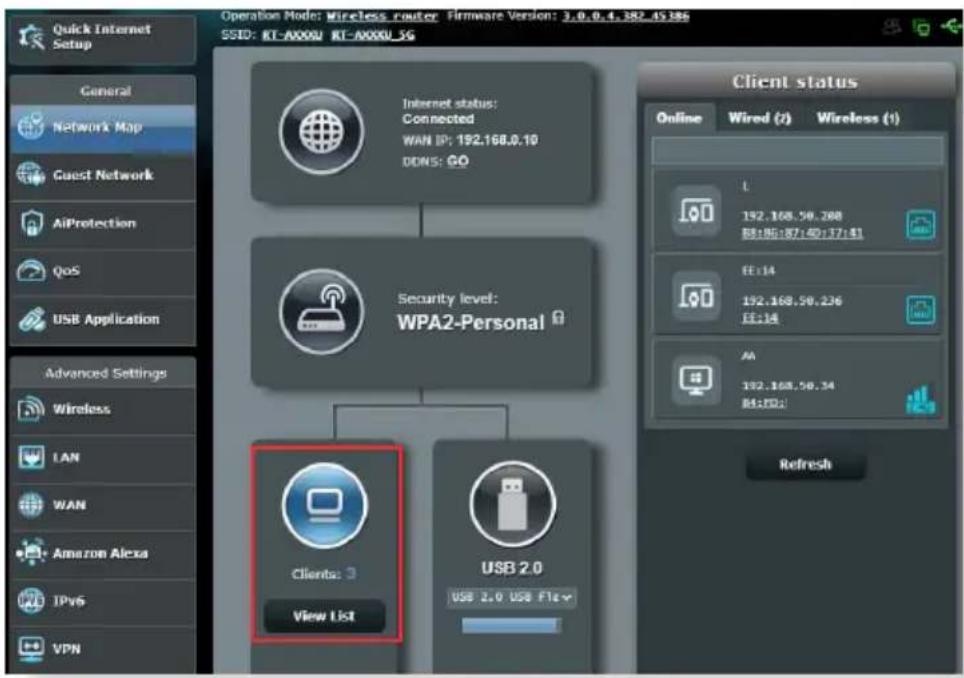
Task: Open Guest Network page
Action: 103,176
